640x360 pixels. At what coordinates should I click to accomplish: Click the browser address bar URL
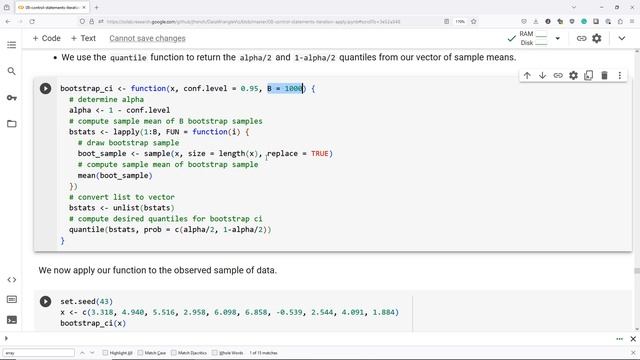click(253, 22)
